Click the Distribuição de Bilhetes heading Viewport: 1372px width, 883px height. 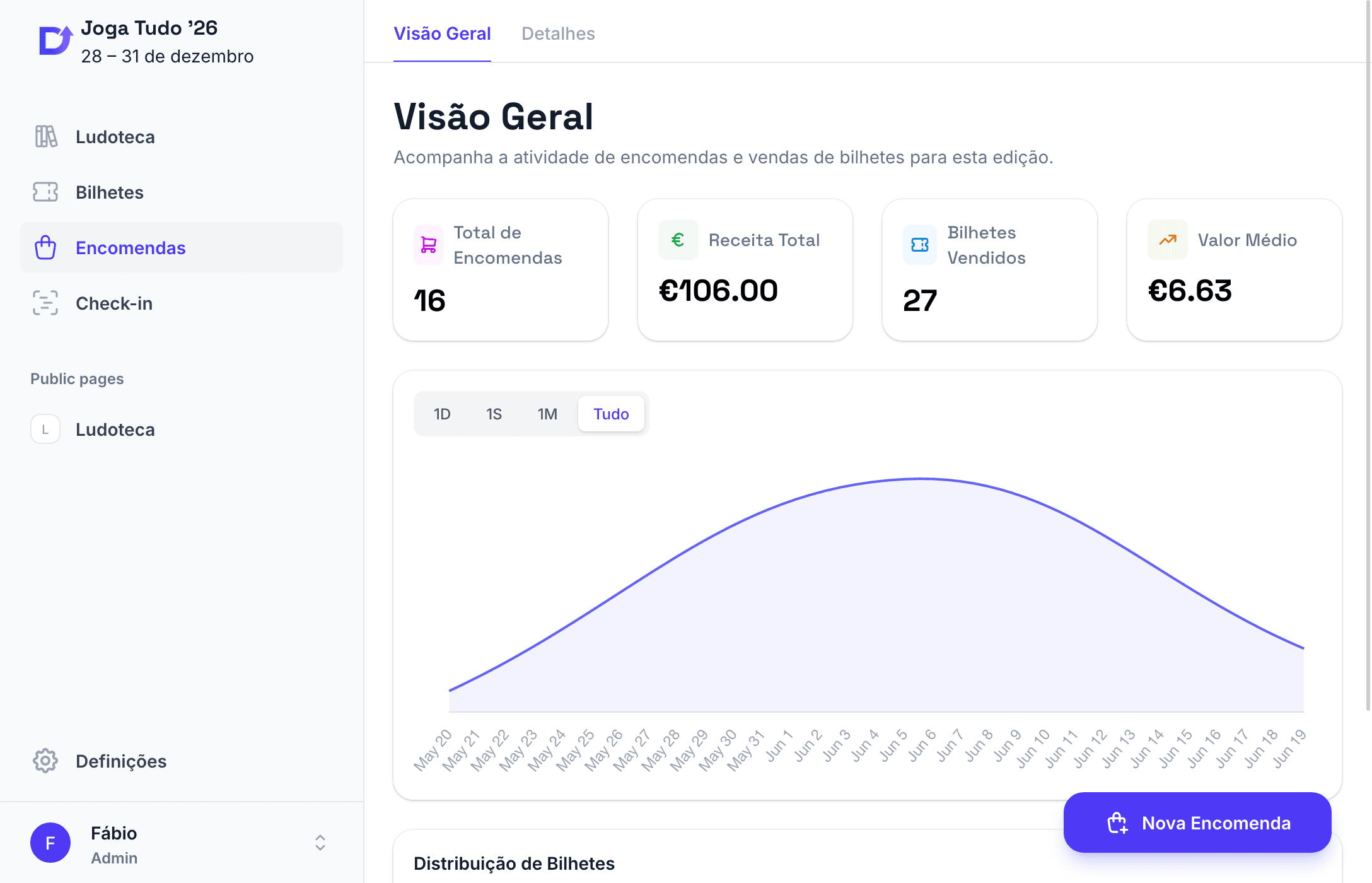[514, 863]
